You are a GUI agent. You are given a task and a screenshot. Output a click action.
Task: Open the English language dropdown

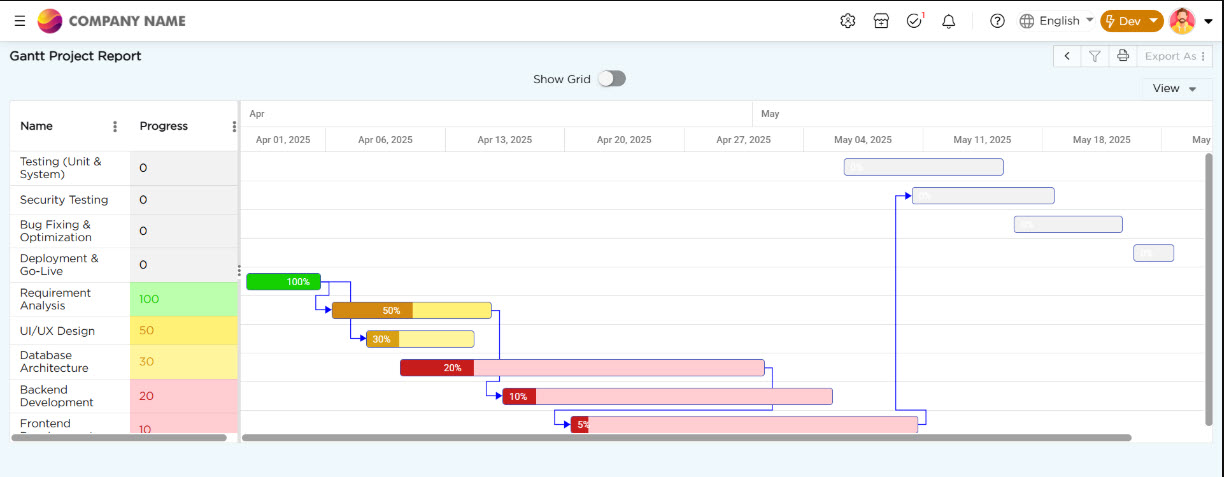(x=1057, y=21)
